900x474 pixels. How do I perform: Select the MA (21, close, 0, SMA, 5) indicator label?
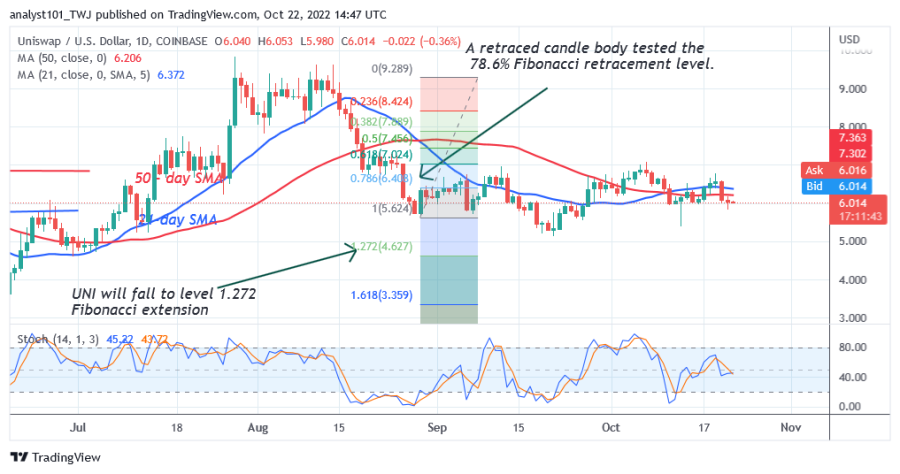click(x=84, y=75)
